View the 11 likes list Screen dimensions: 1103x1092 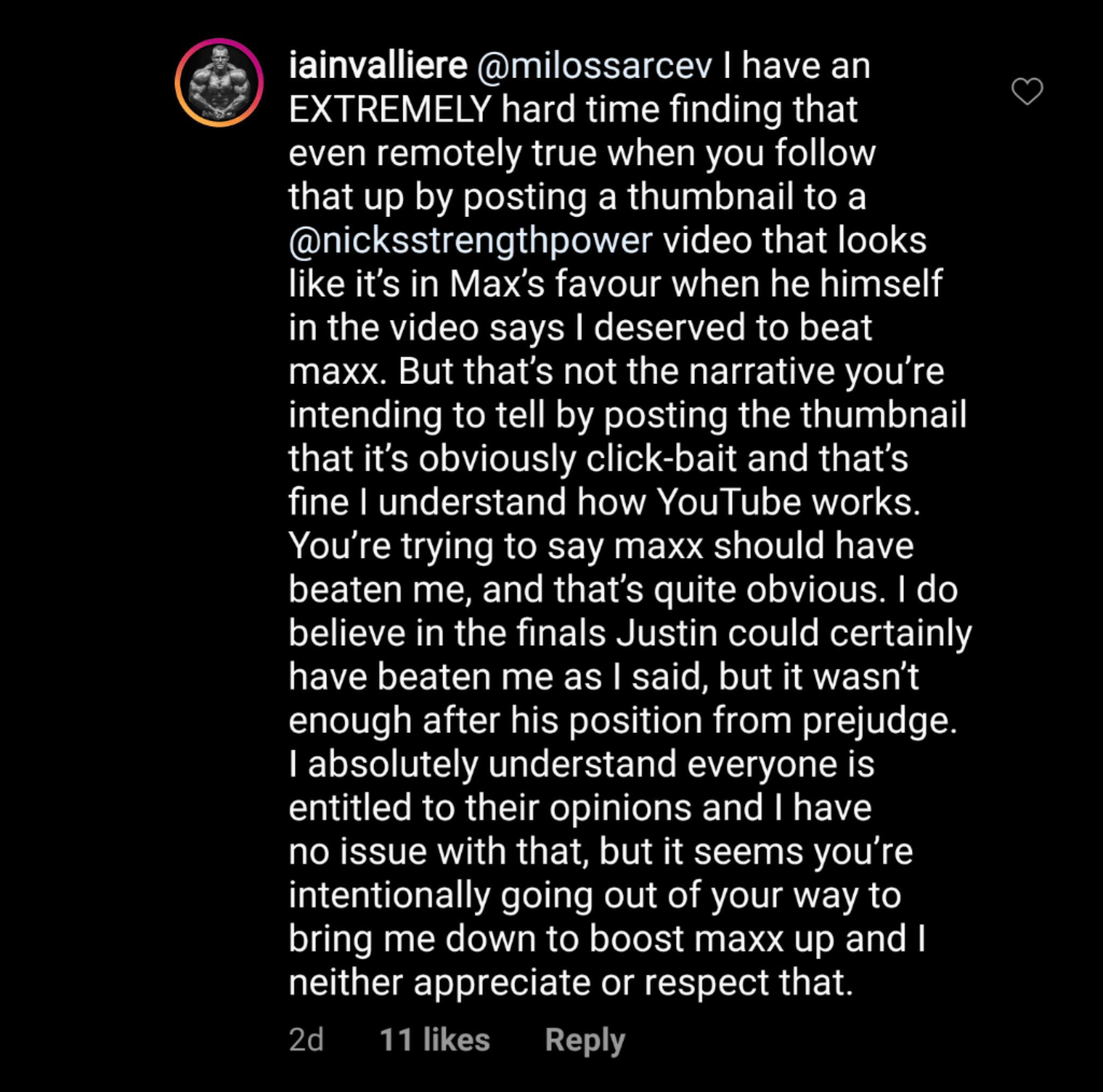click(x=435, y=1039)
